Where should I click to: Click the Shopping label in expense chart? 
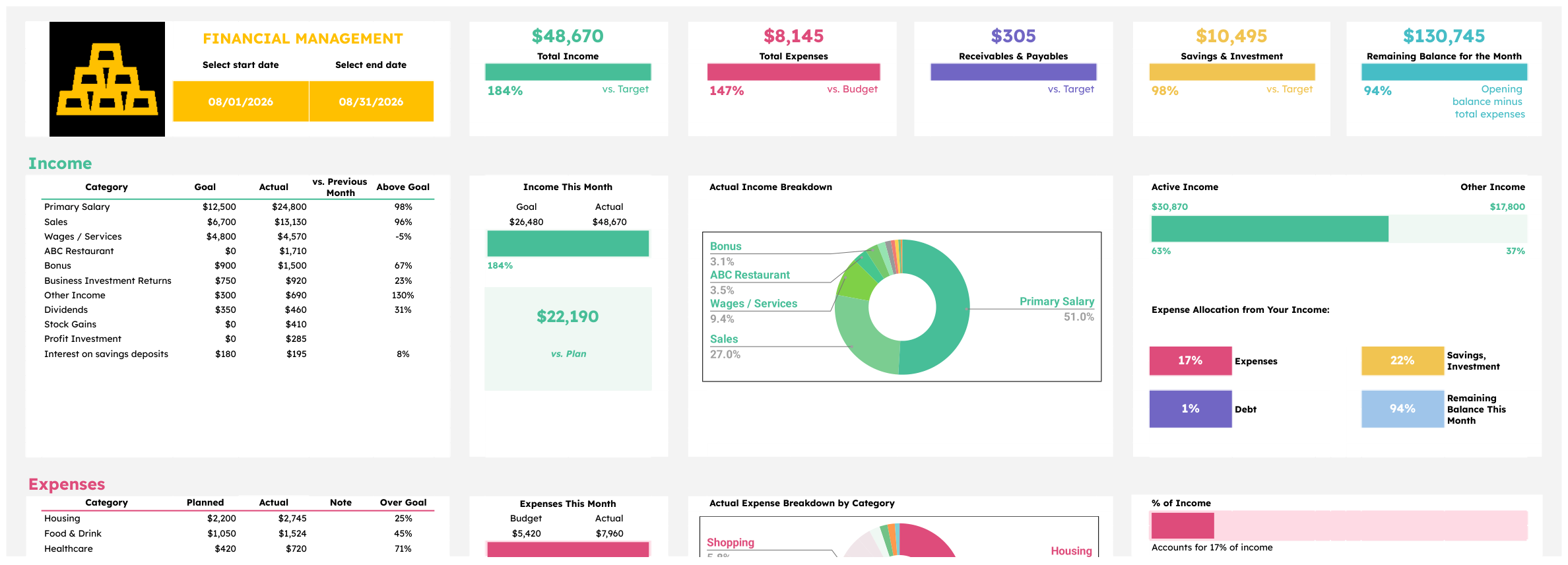(x=731, y=543)
